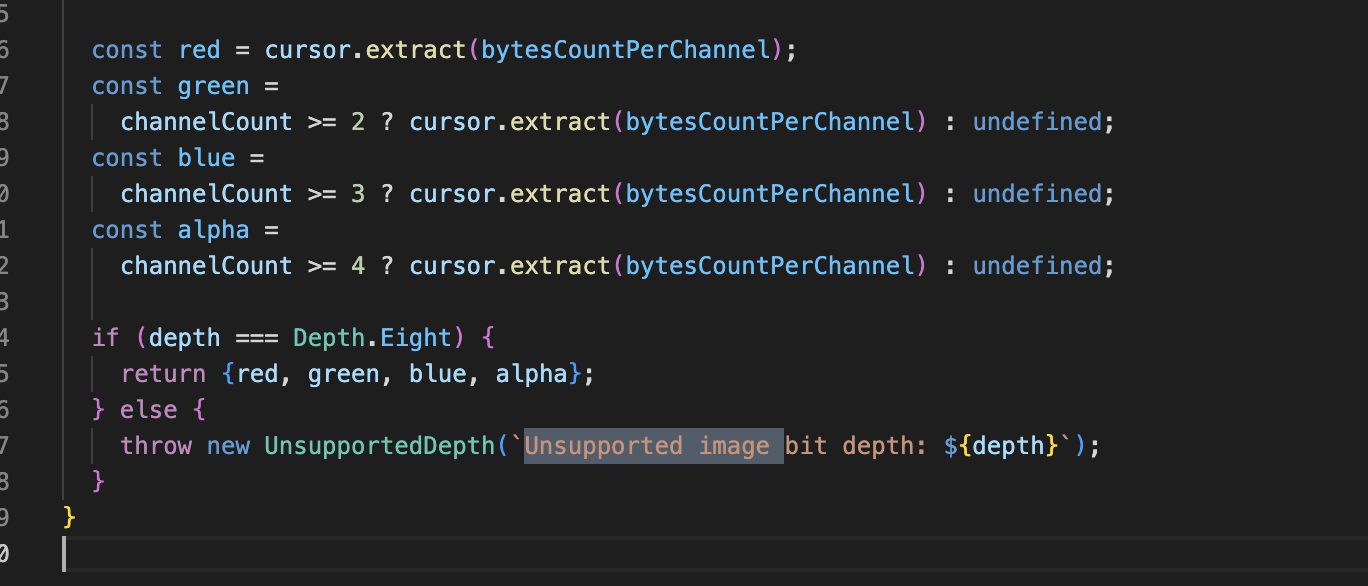The height and width of the screenshot is (586, 1368).
Task: Click the const keyword before red
Action: click(127, 49)
